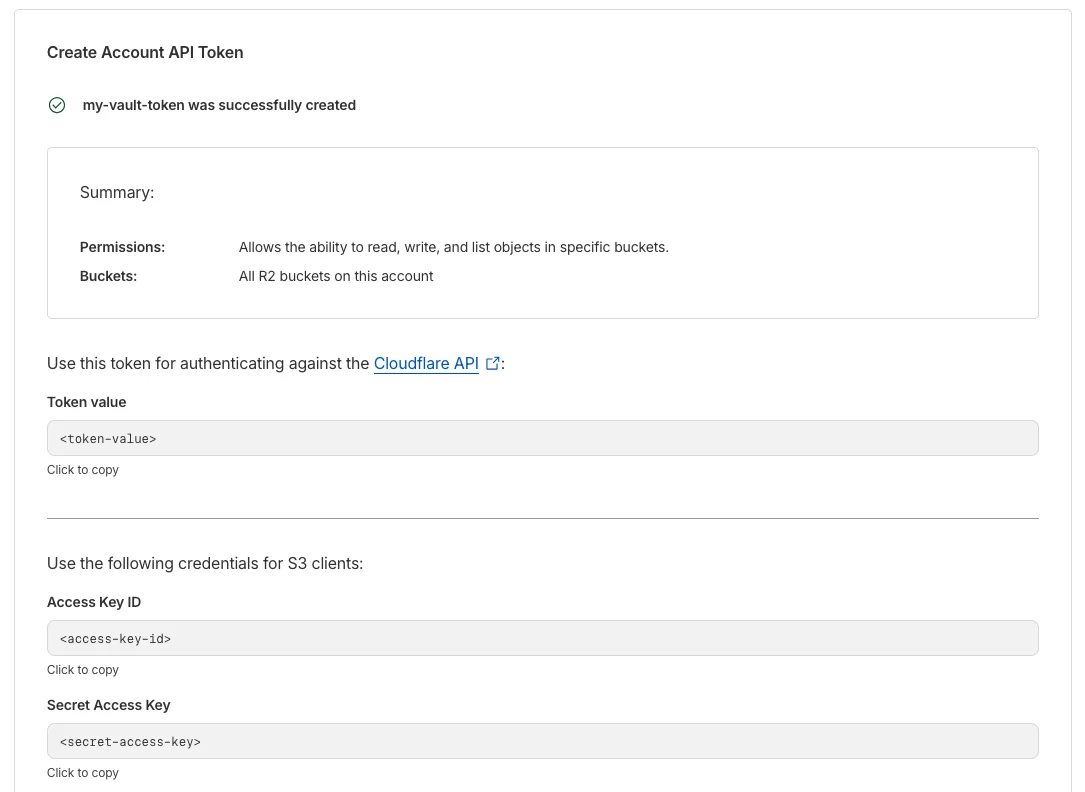
Task: Click the <token-value> box to copy it
Action: coord(543,438)
